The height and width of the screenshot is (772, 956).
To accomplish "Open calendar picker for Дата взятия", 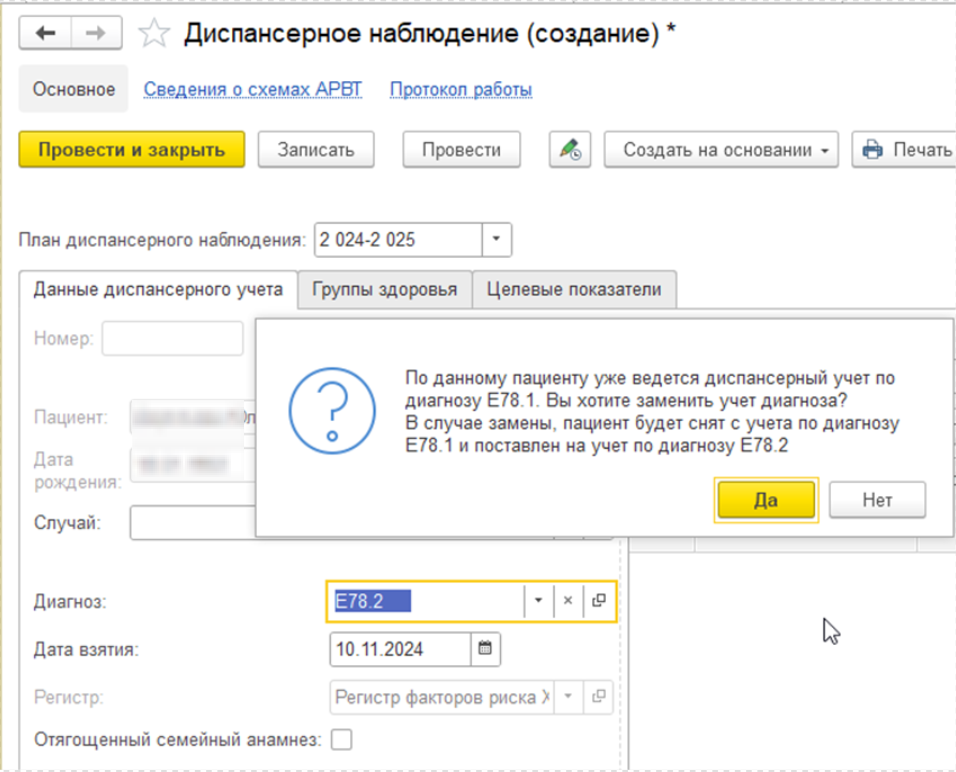I will coord(485,649).
